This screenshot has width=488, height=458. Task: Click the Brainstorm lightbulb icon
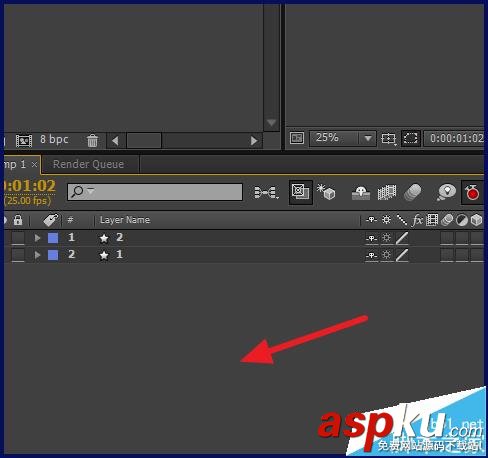446,193
